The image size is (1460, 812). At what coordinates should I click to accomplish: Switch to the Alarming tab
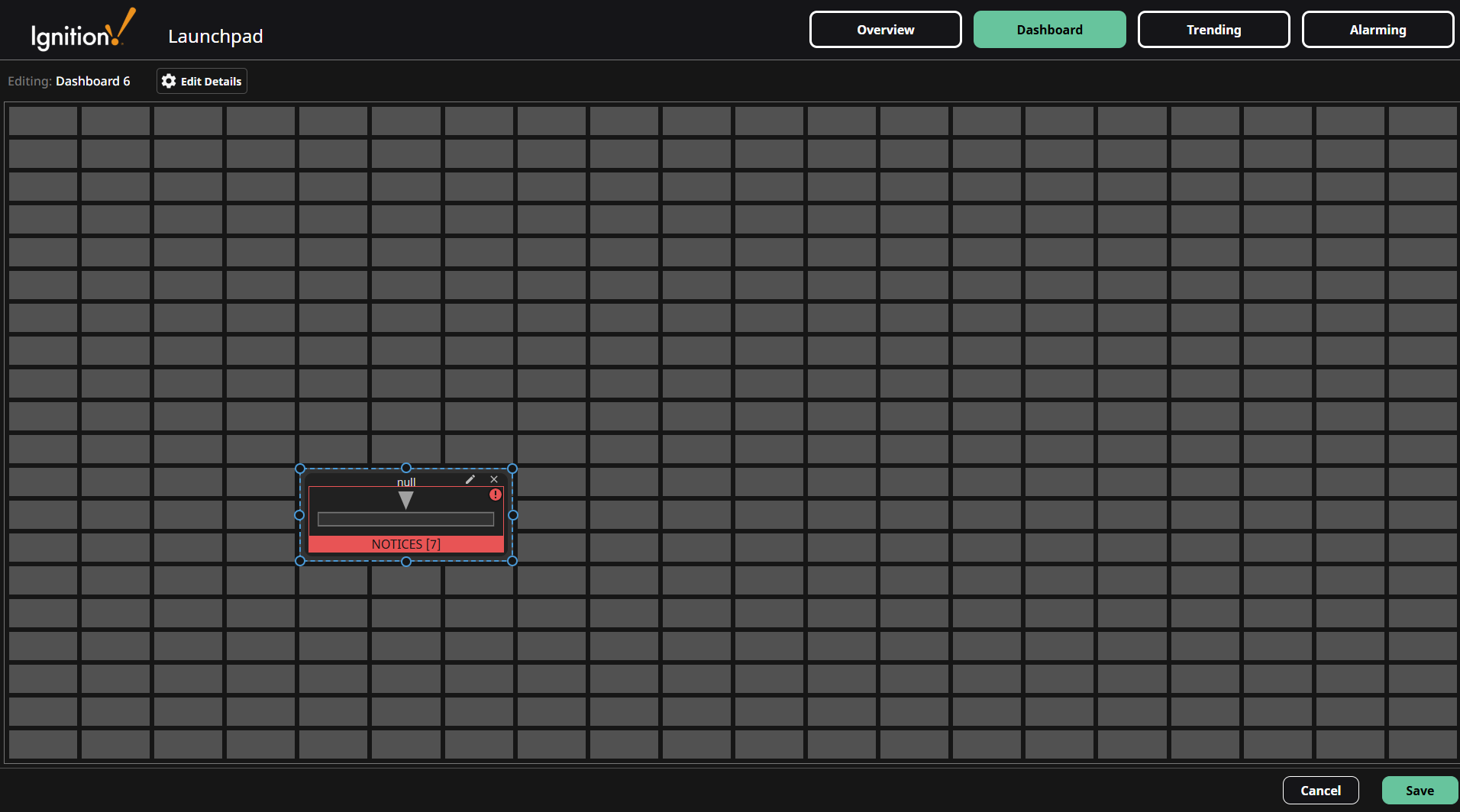pyautogui.click(x=1378, y=29)
